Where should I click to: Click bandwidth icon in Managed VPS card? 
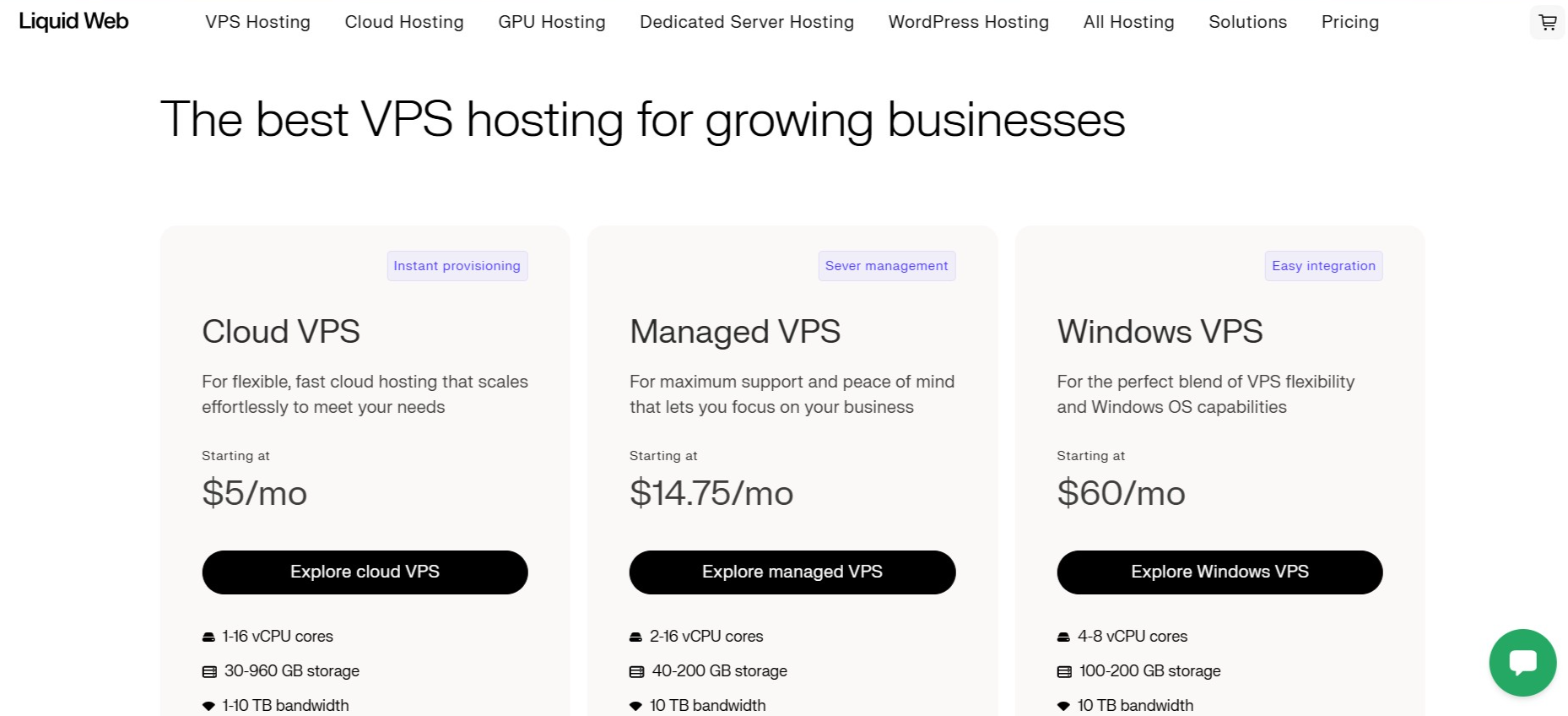click(x=635, y=706)
